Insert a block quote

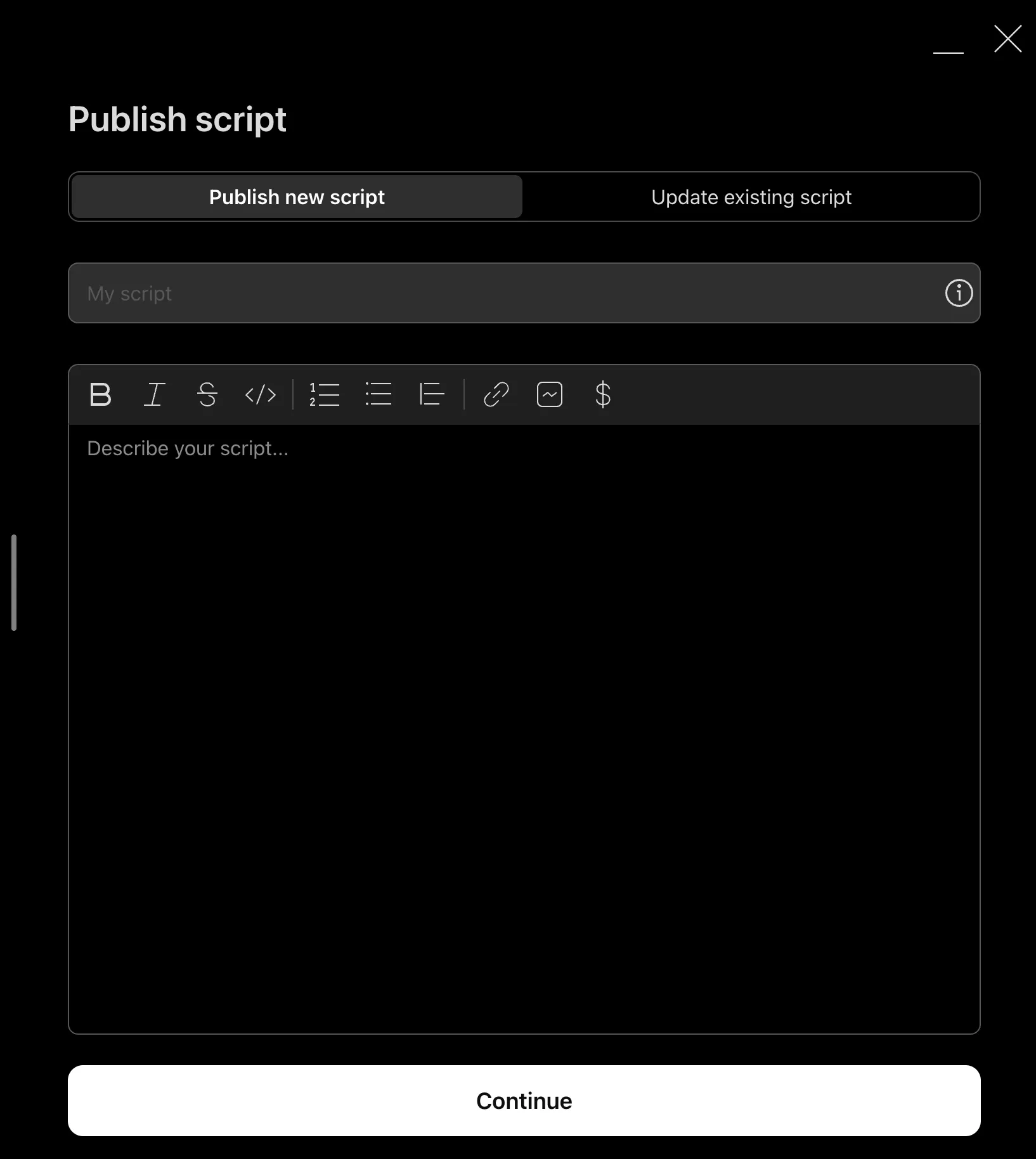click(x=432, y=394)
